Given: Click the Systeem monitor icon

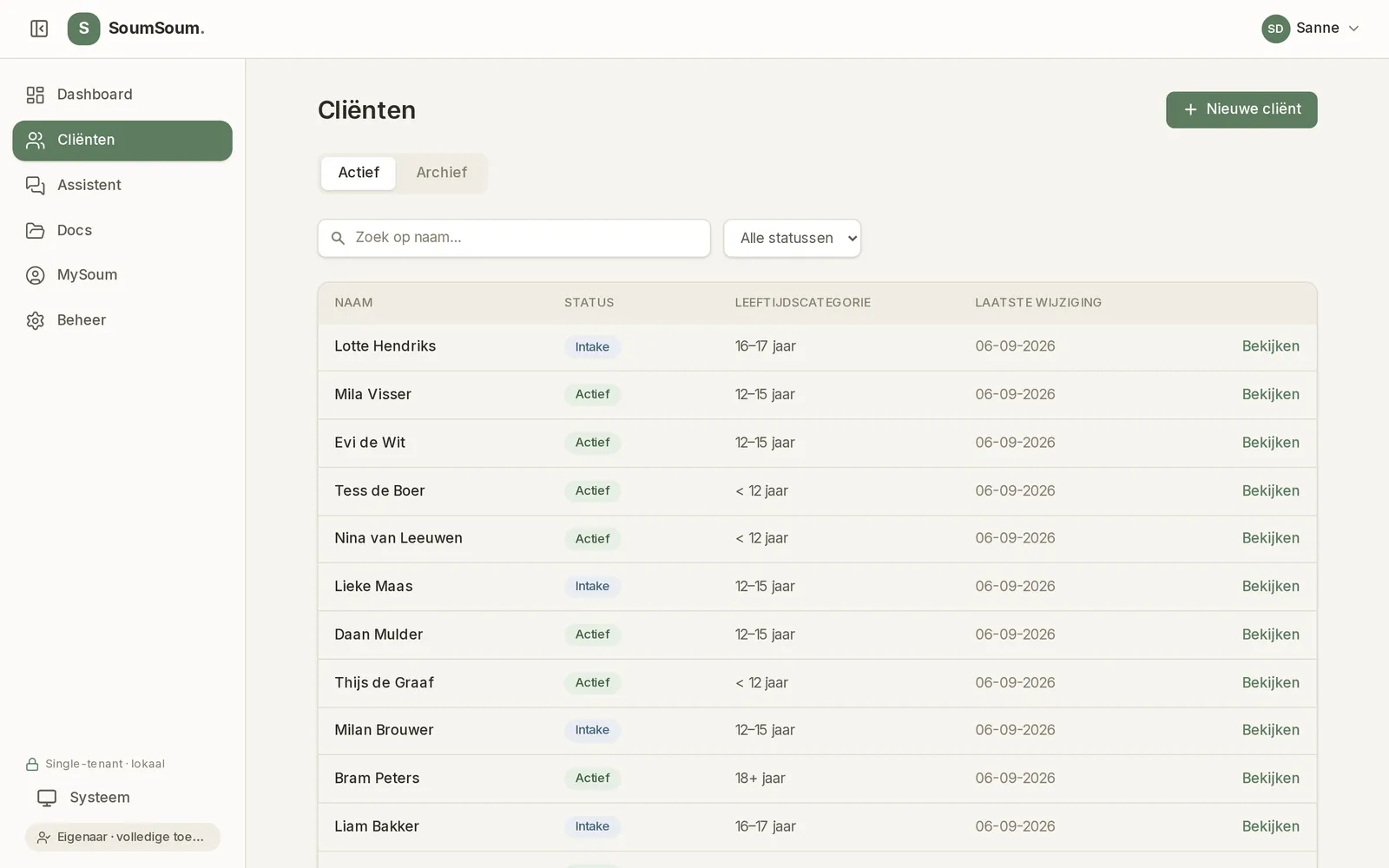Looking at the screenshot, I should (x=47, y=798).
